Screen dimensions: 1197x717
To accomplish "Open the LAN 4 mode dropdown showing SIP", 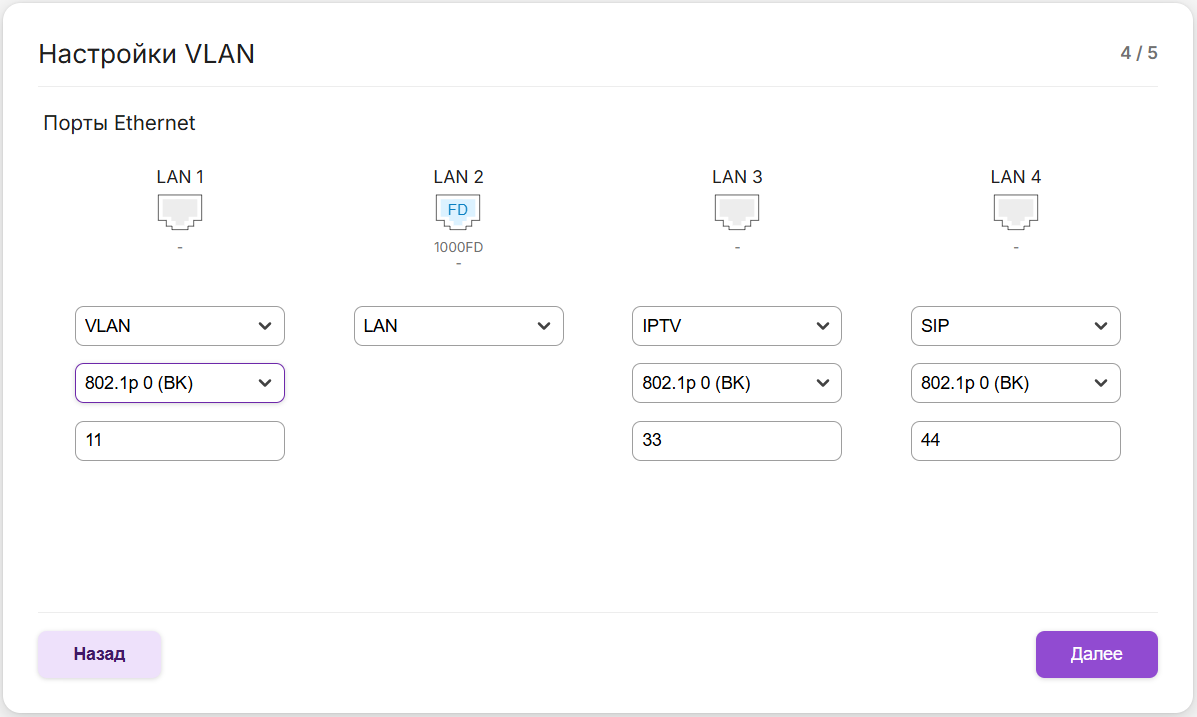I will [x=1015, y=326].
